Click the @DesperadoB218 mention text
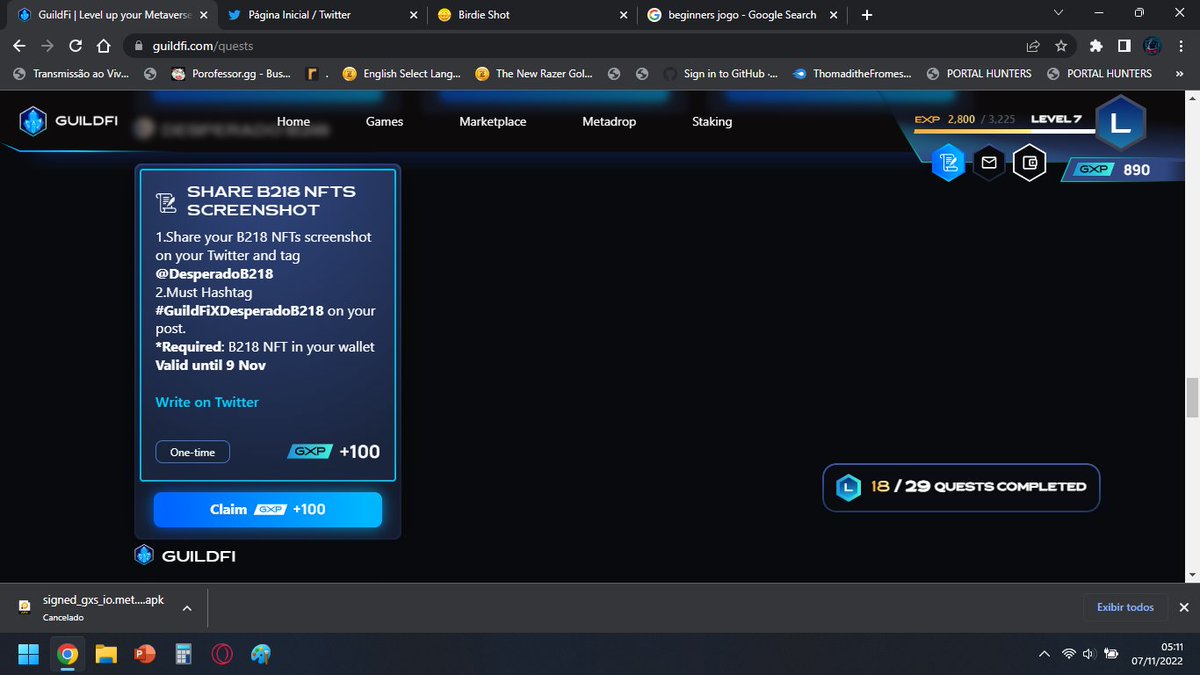Screen dimensions: 1200x675 (214, 273)
